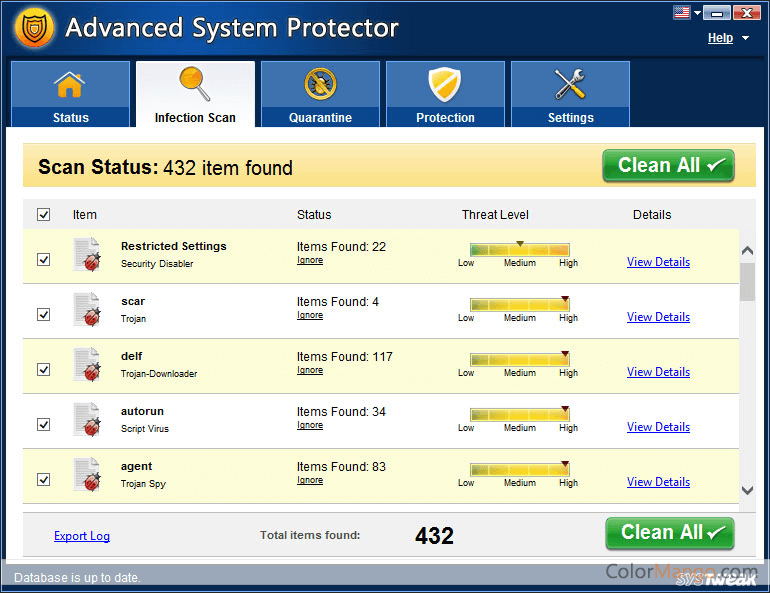Image resolution: width=770 pixels, height=593 pixels.
Task: Click the Restricted Settings threat level bar
Action: click(x=519, y=250)
